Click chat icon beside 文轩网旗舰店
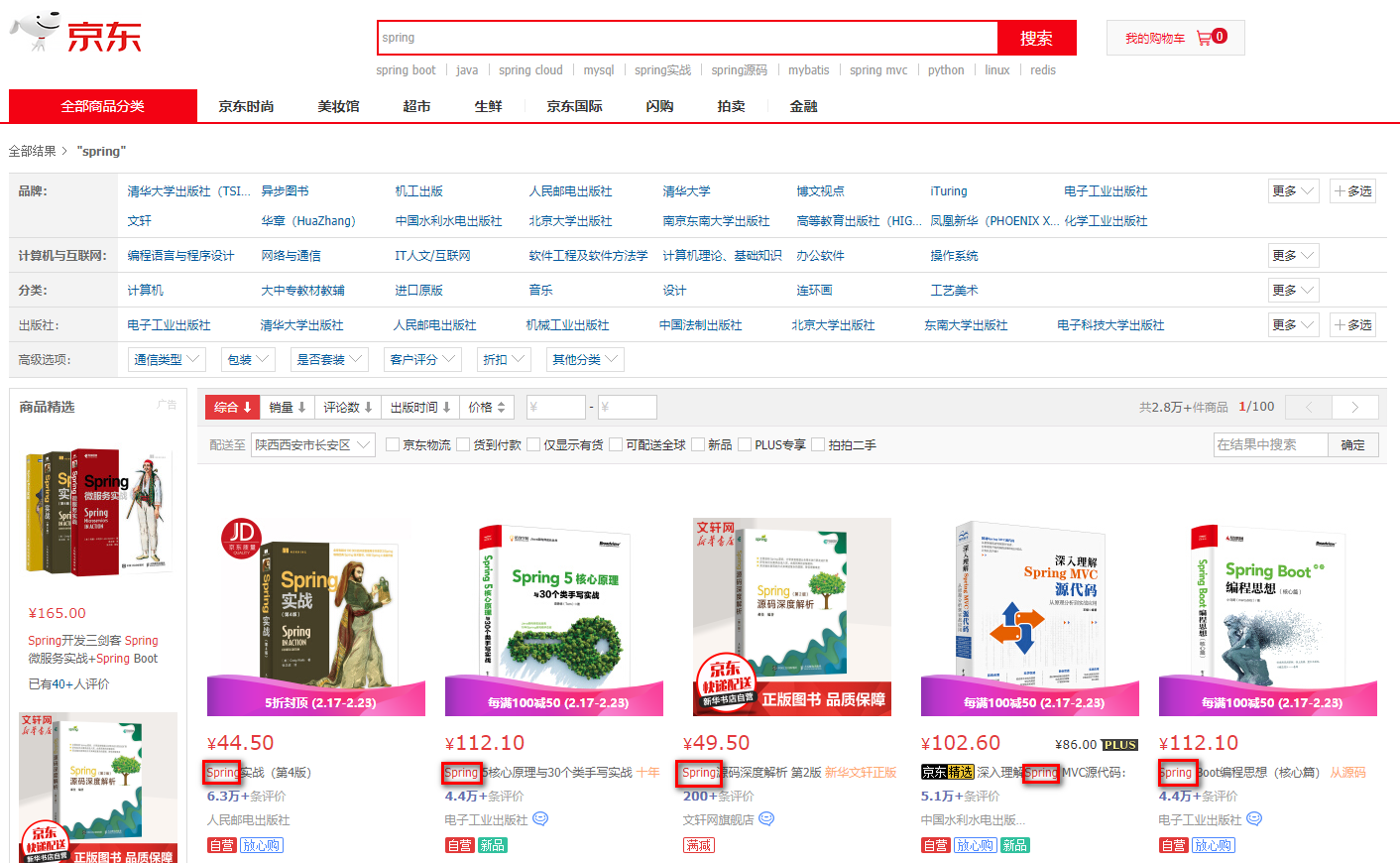Viewport: 1400px width, 863px height. coord(766,819)
